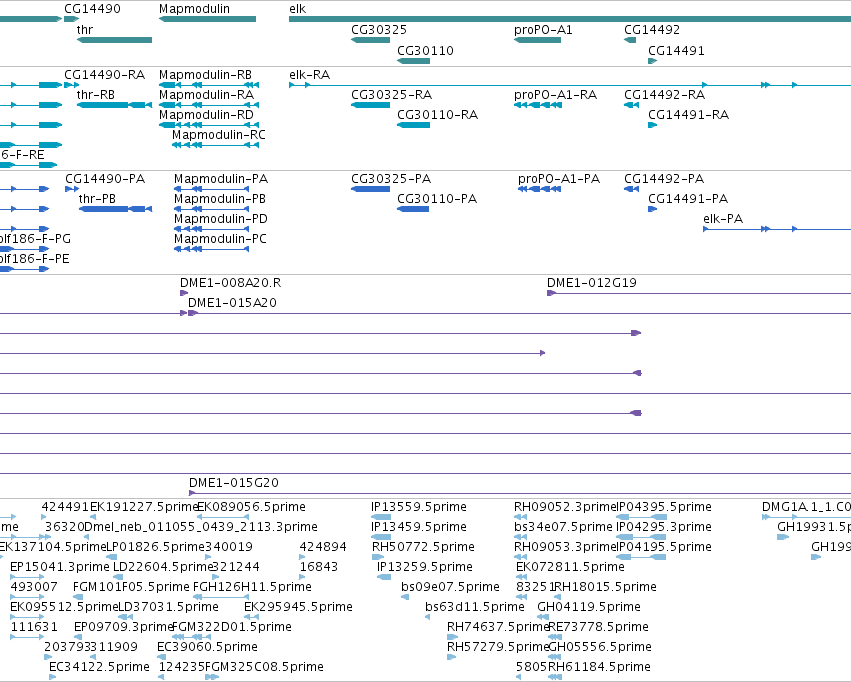Click the elk gene label

pos(297,9)
